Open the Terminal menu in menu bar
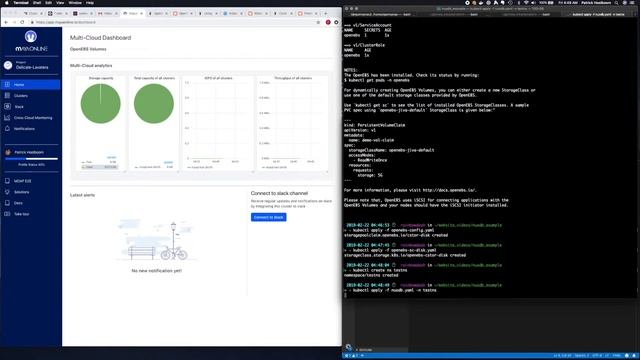 click(21, 3)
